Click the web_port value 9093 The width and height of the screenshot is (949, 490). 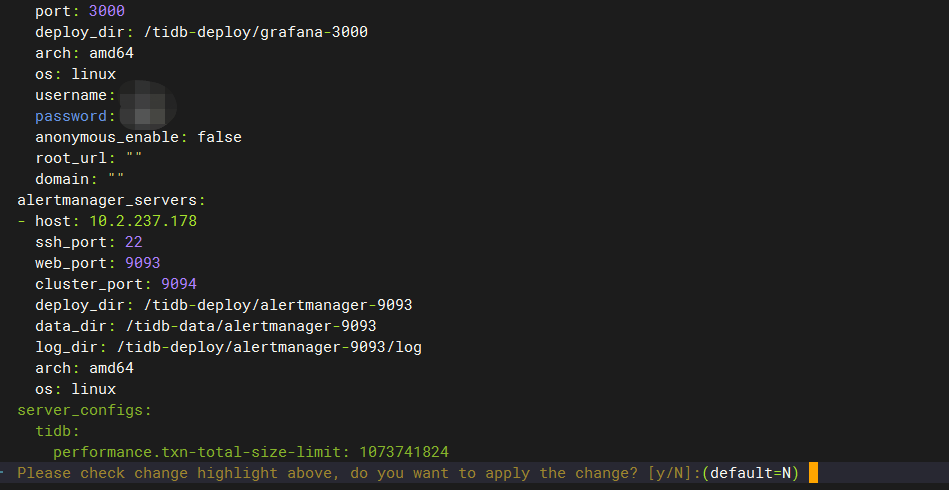(x=143, y=263)
